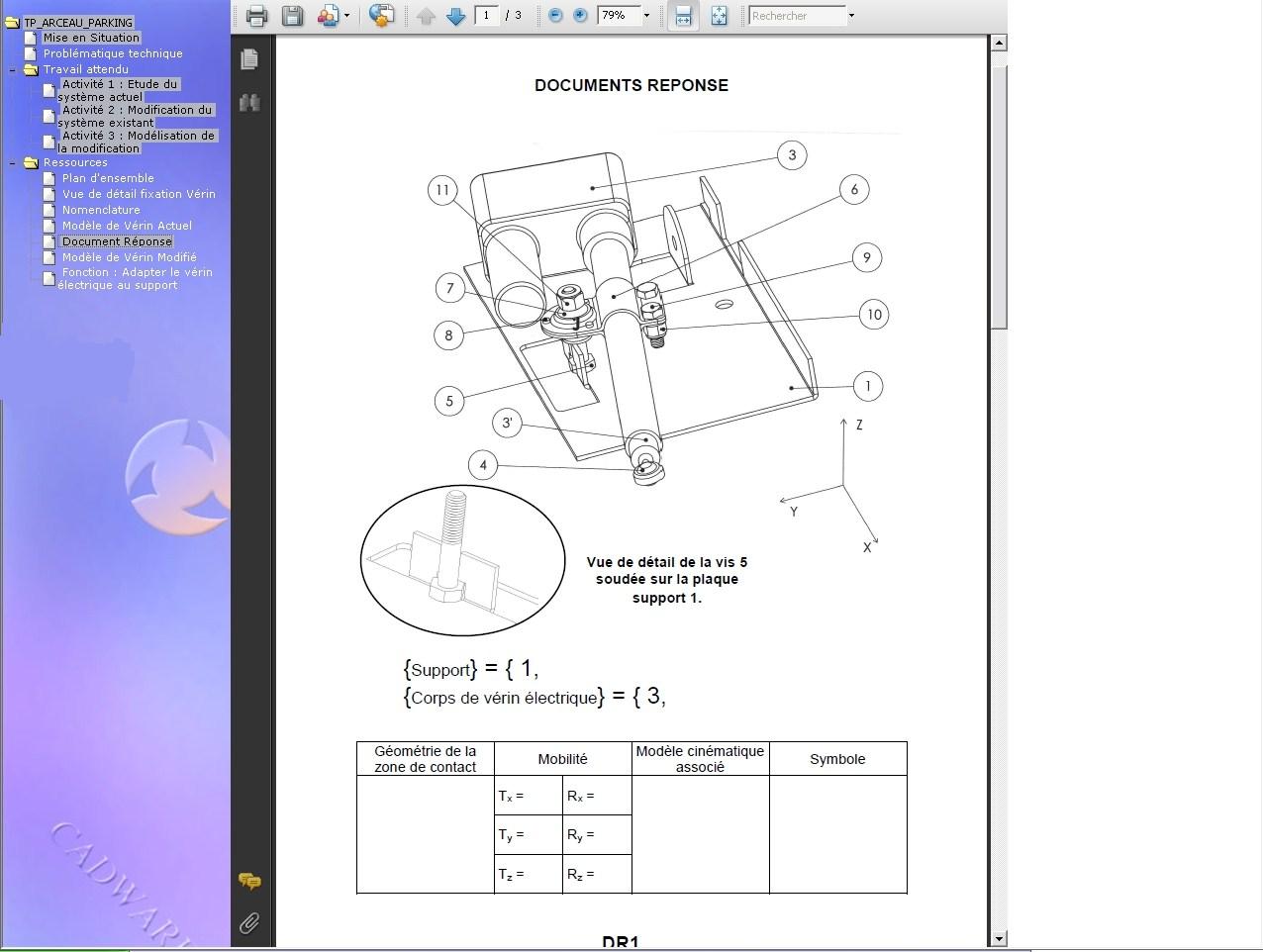Open the binoculars search panel
Viewport: 1263px width, 952px height.
249,103
